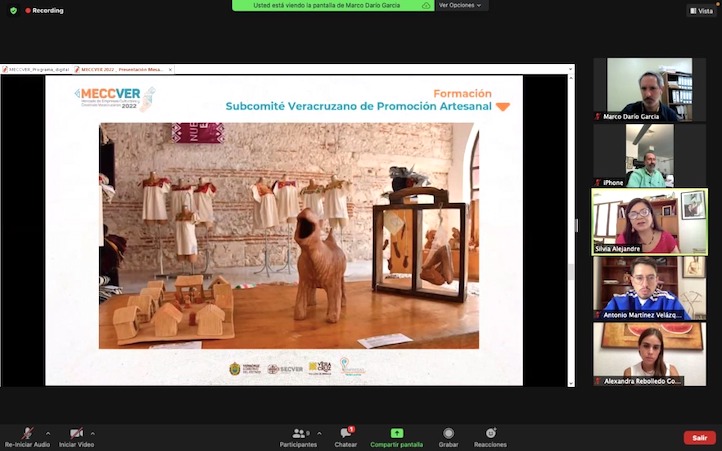Switch to the MECCVER_Programa_digital tab
This screenshot has width=722, height=451.
(36, 70)
